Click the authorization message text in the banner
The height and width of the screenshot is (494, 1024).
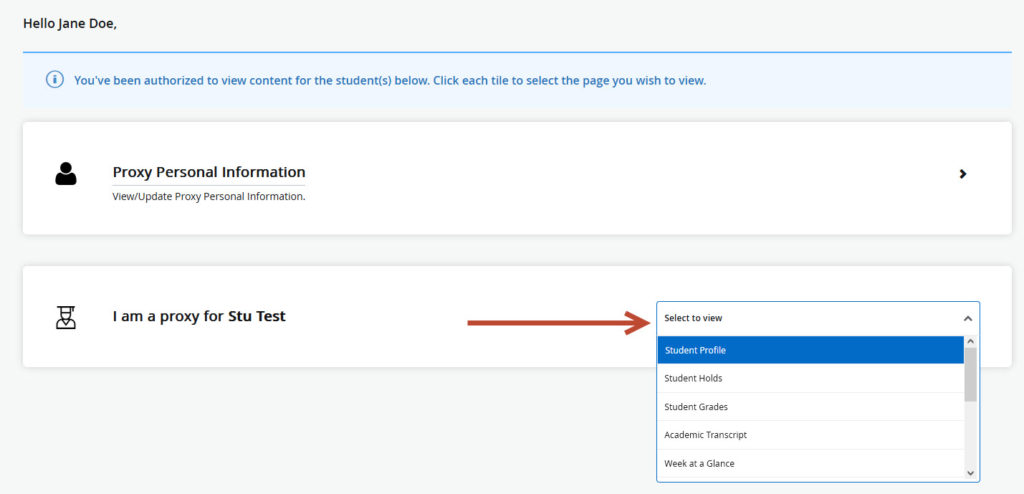tap(390, 81)
